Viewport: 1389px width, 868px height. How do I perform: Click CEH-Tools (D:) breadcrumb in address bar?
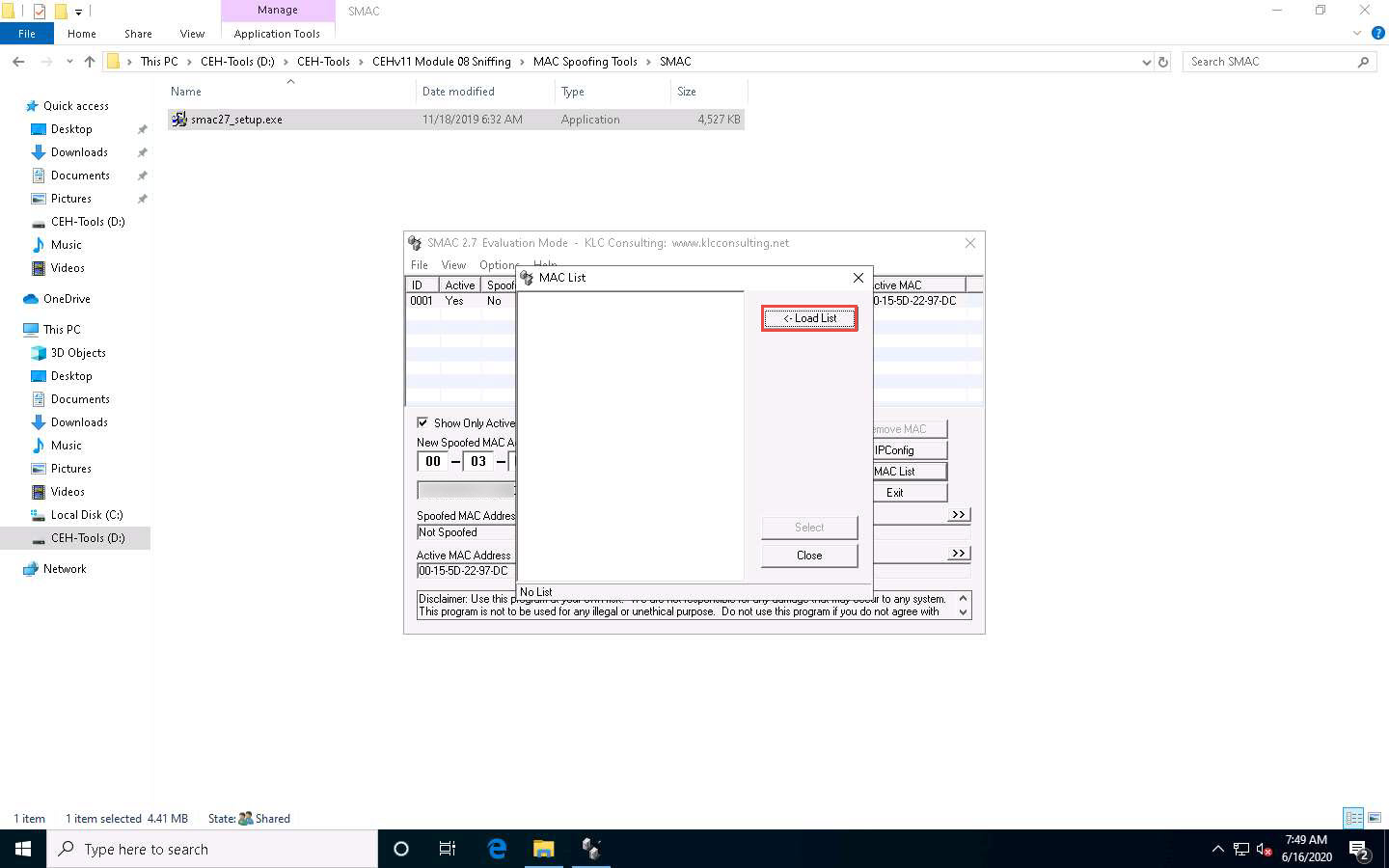pos(237,62)
